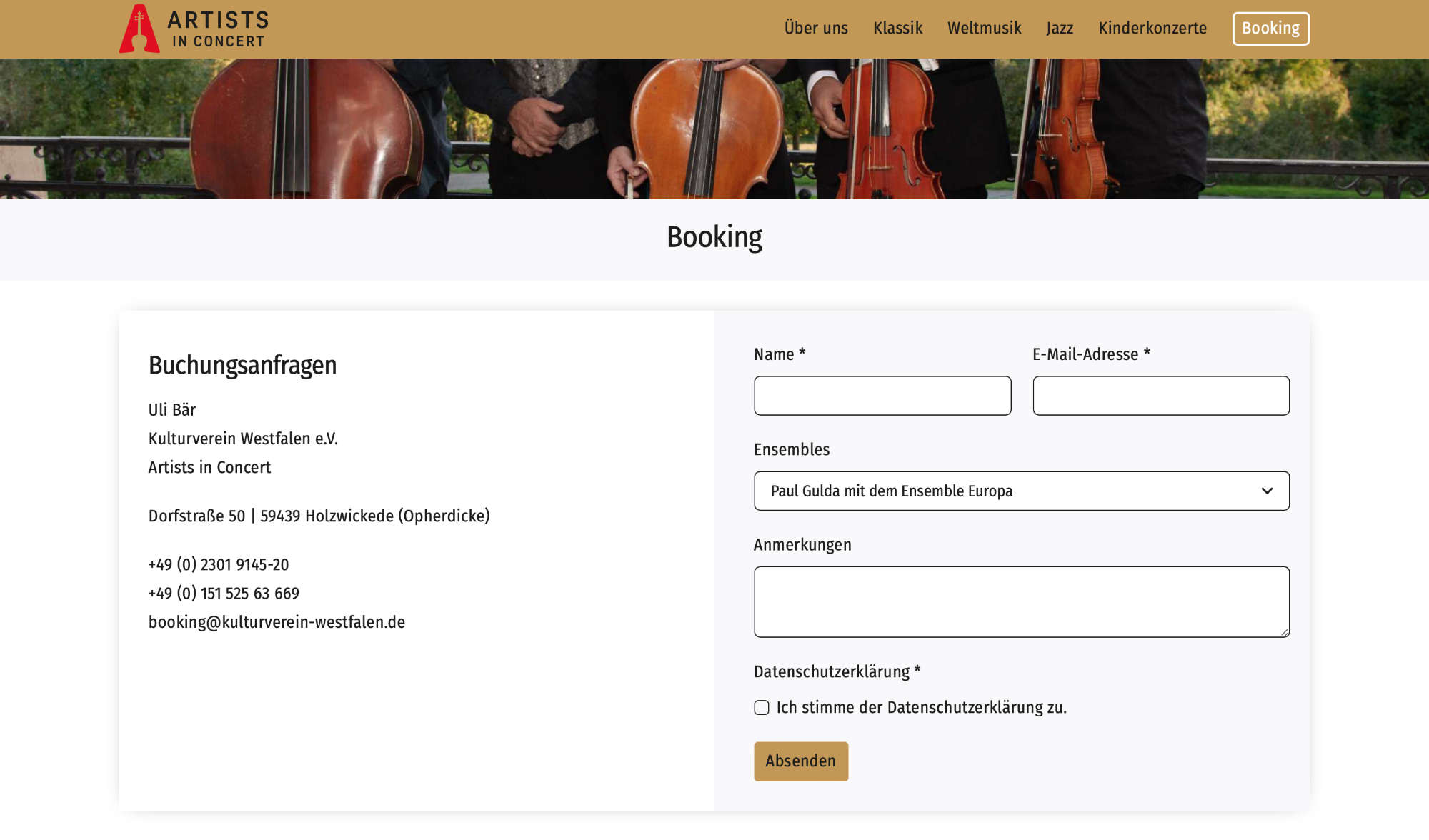Open Kinderkonzerte in the navigation
The height and width of the screenshot is (840, 1429).
1152,29
